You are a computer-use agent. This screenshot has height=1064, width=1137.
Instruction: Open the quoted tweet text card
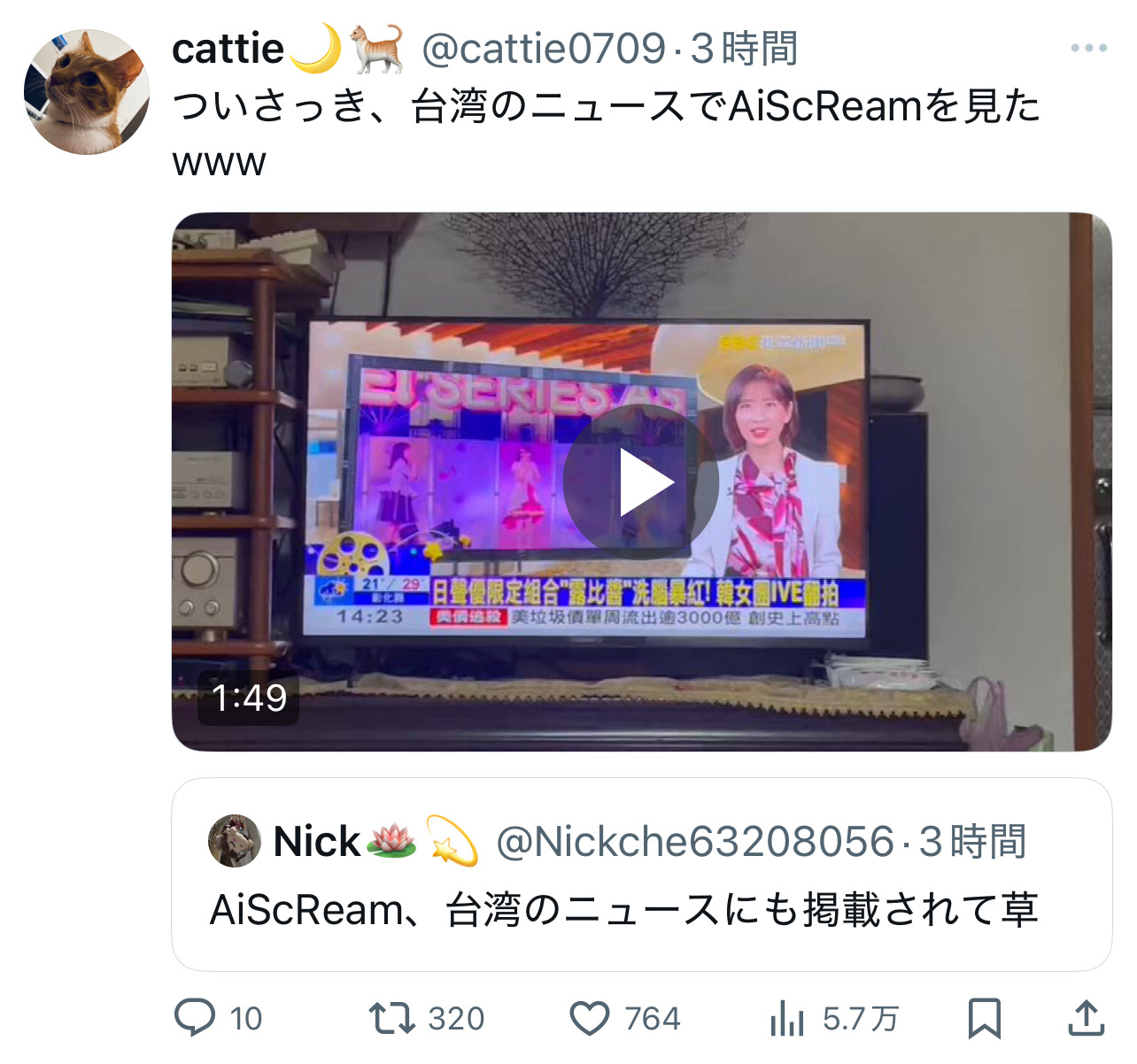click(x=641, y=875)
